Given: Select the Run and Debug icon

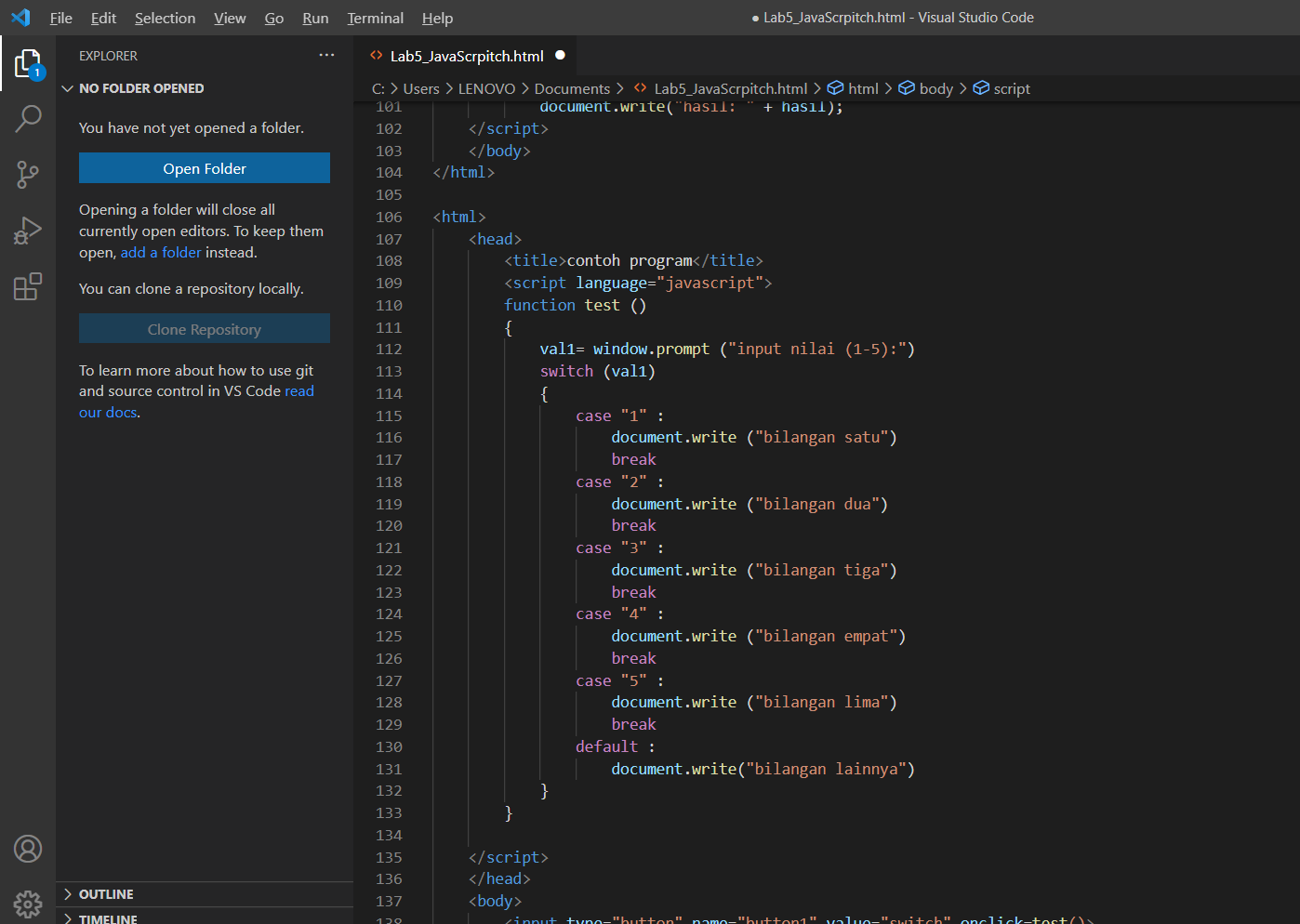Looking at the screenshot, I should pyautogui.click(x=28, y=231).
